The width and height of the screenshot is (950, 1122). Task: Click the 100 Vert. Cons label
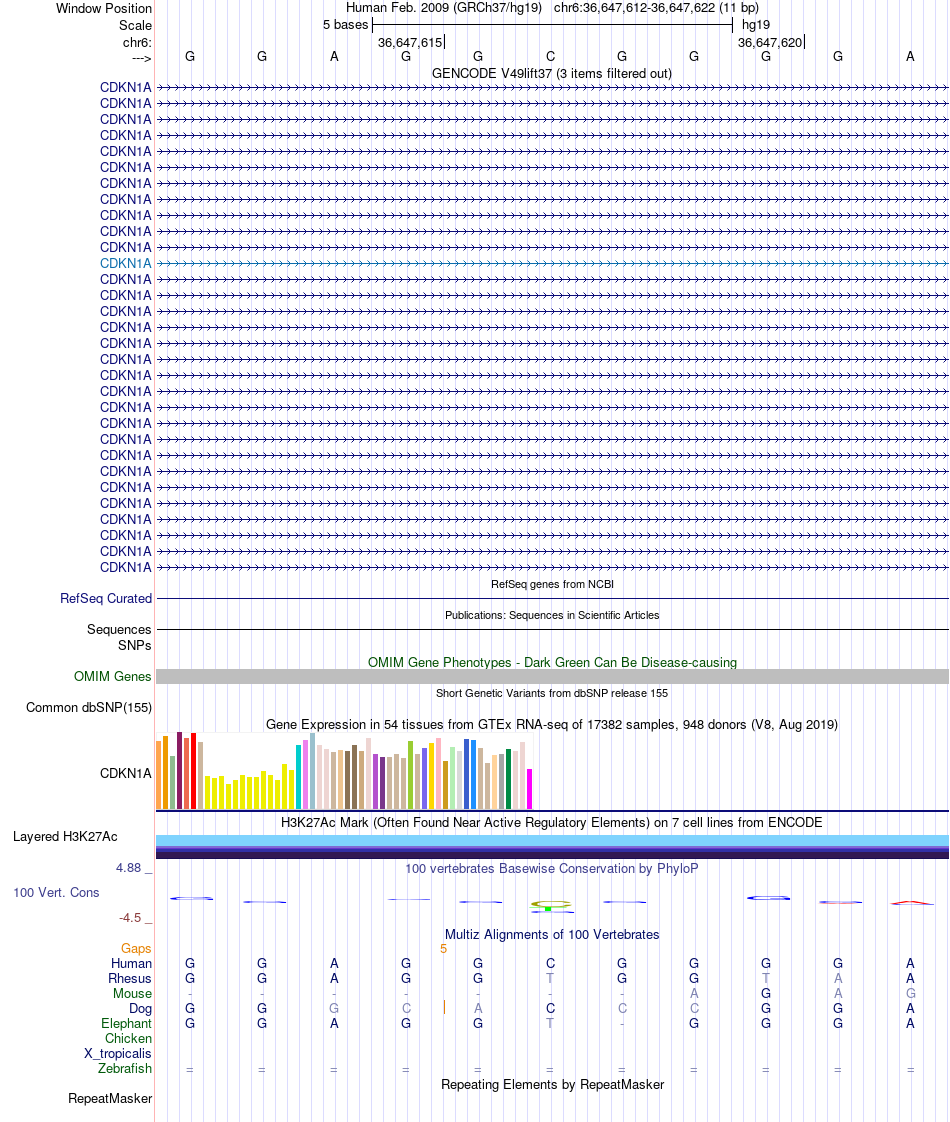[56, 892]
